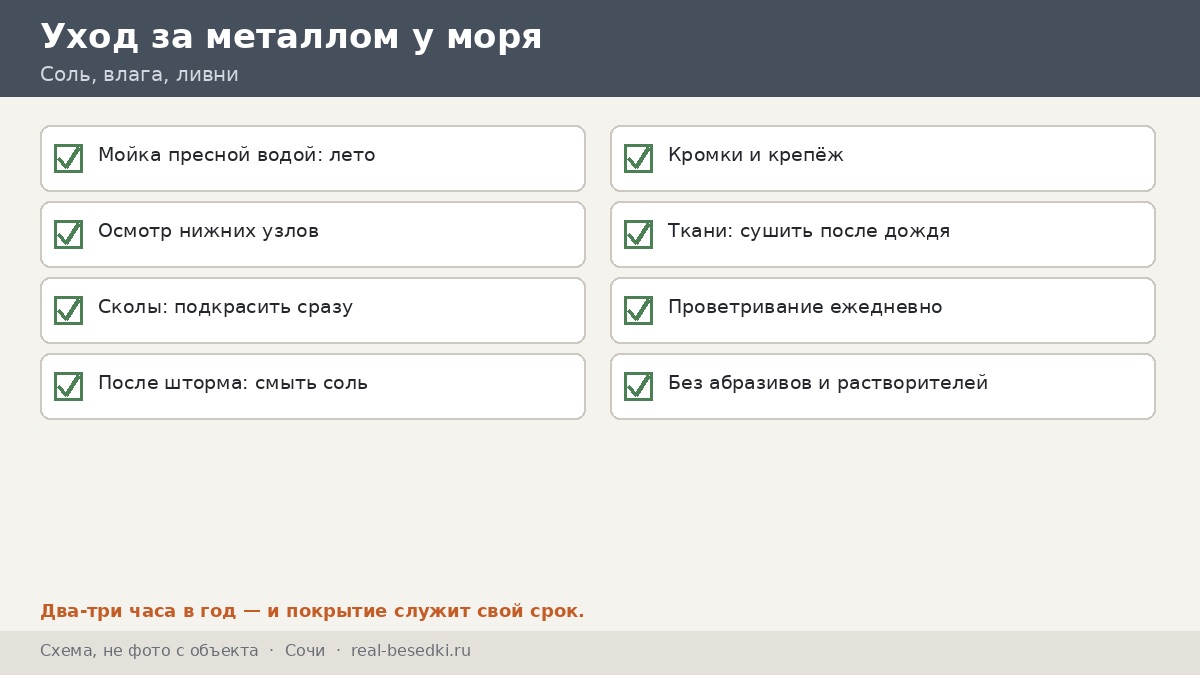Click the title Уход за металлом у моря
Viewport: 1200px width, 675px height.
tap(291, 37)
